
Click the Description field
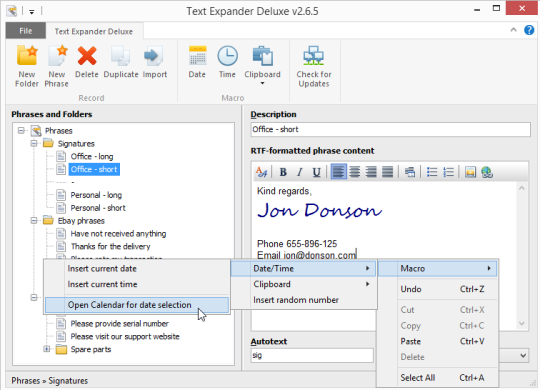click(391, 129)
